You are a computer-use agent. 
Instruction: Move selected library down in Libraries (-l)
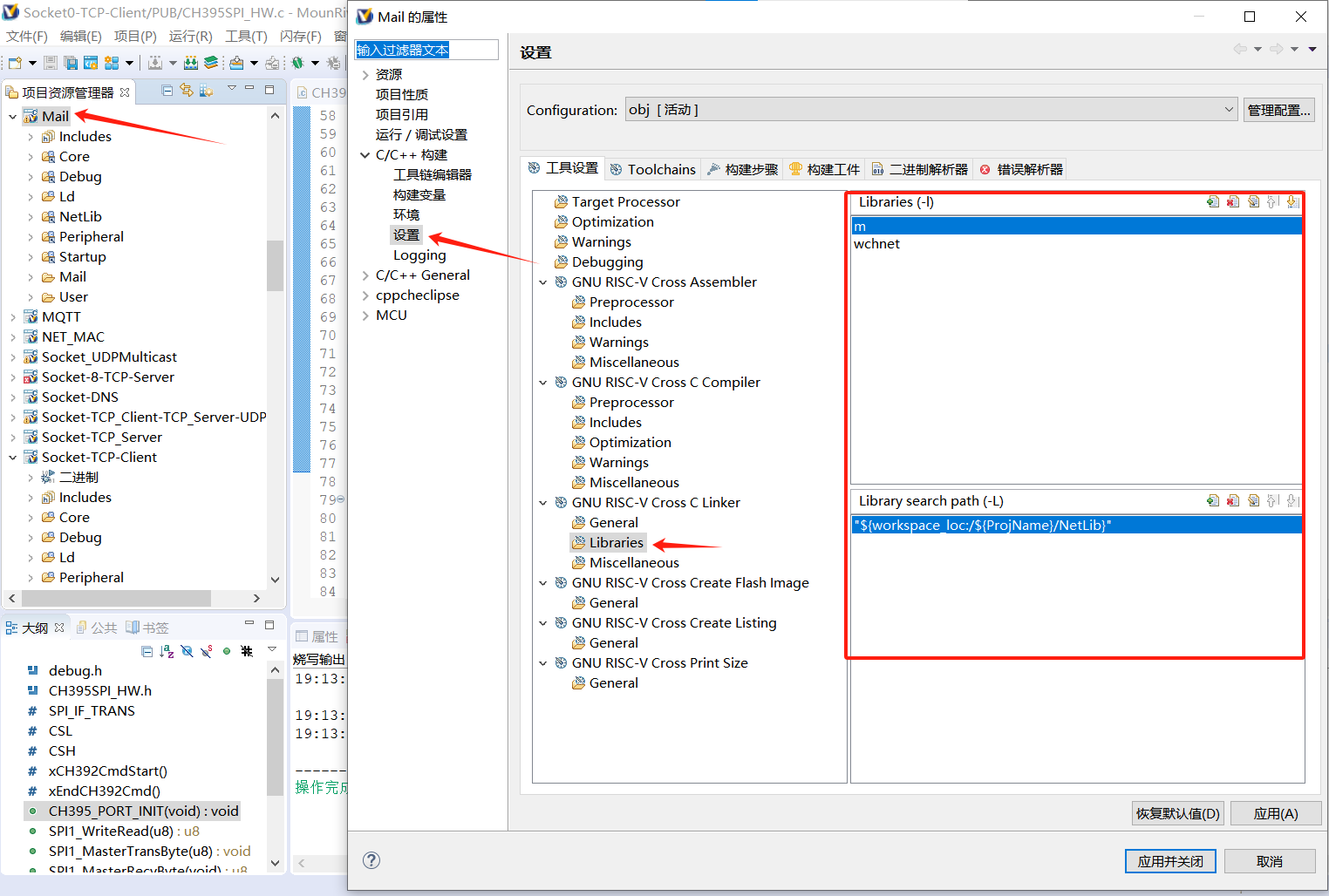tap(1292, 202)
